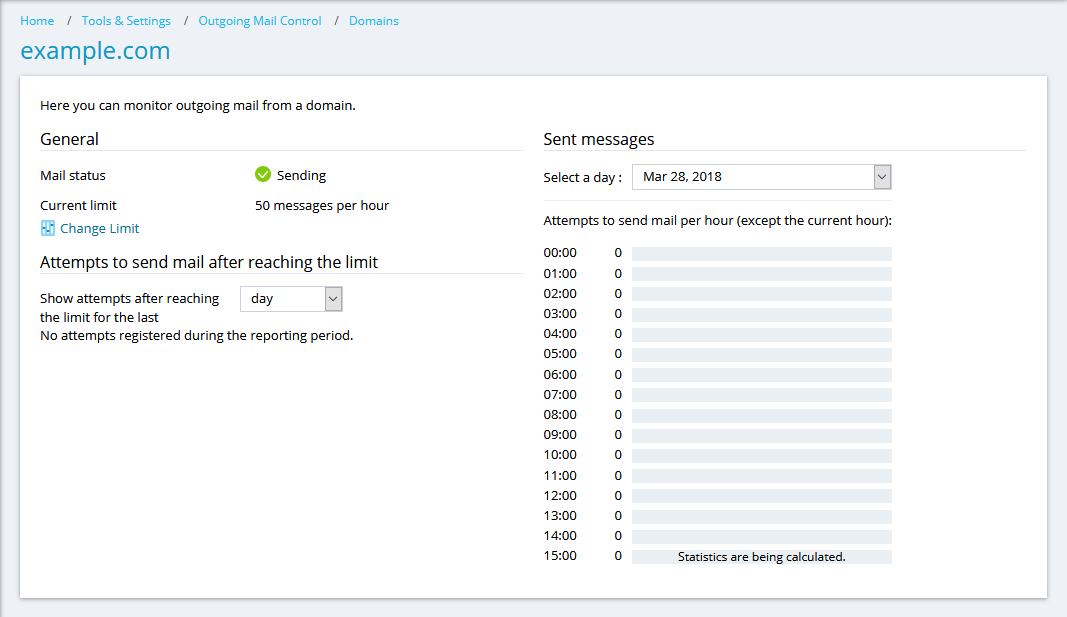Select the 05:00 hourly attempts bar
Screen dimensions: 1067x617
(761, 354)
